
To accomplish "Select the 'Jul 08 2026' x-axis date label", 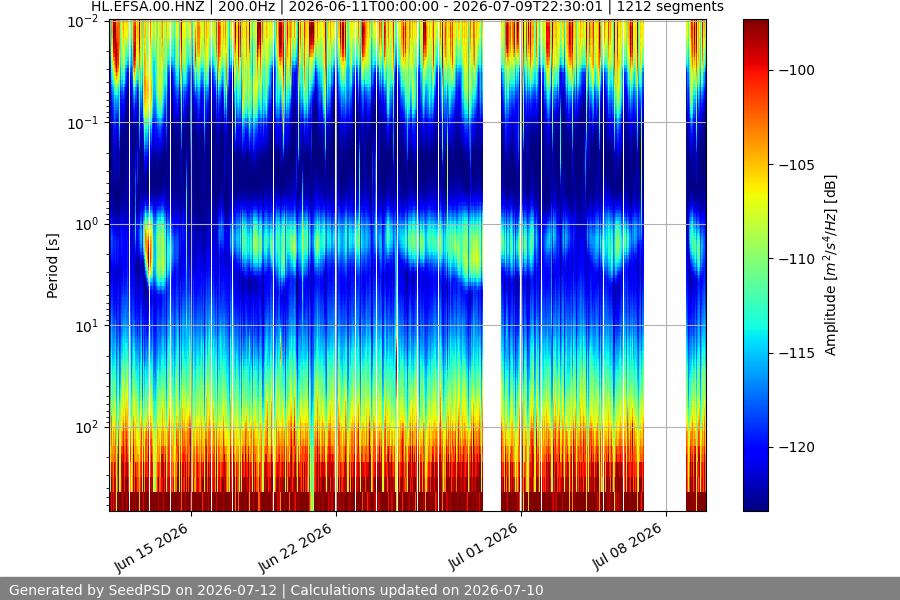I will point(627,547).
